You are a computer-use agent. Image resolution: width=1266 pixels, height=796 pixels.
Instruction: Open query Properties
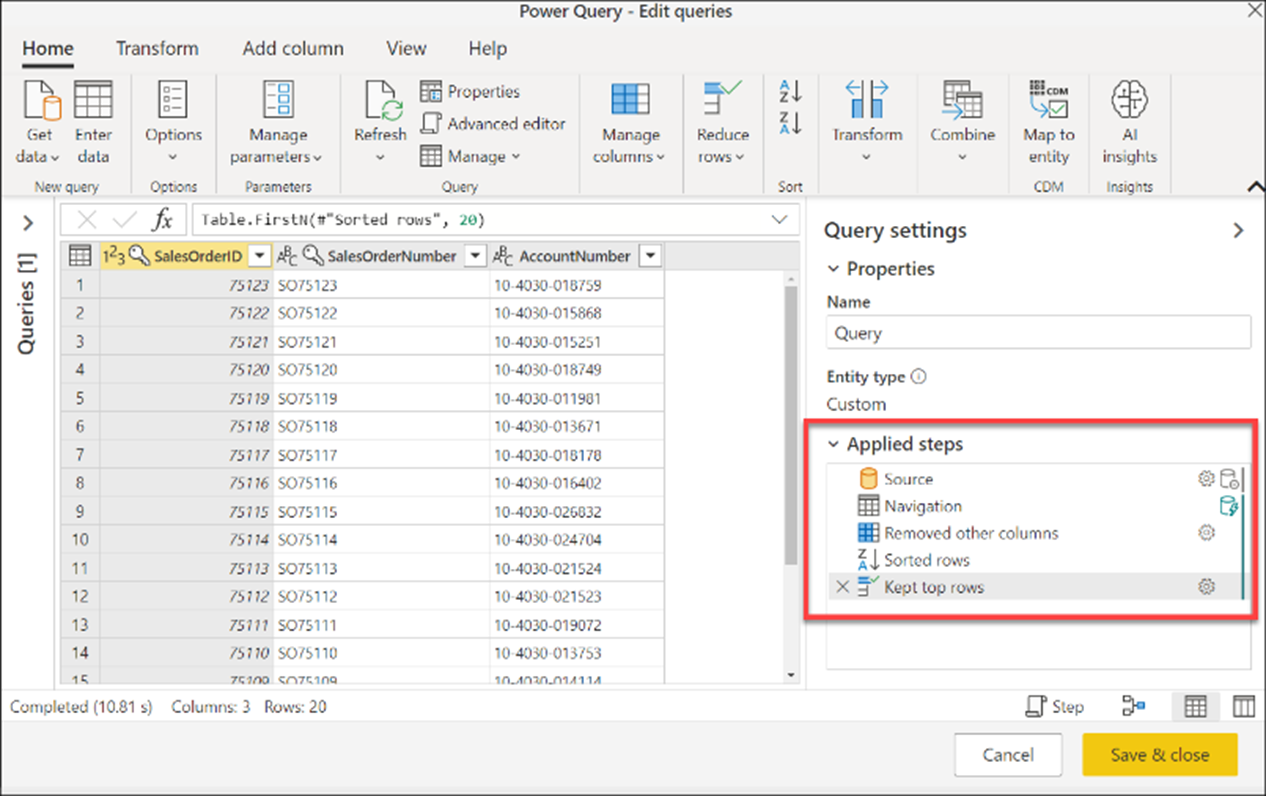[470, 92]
